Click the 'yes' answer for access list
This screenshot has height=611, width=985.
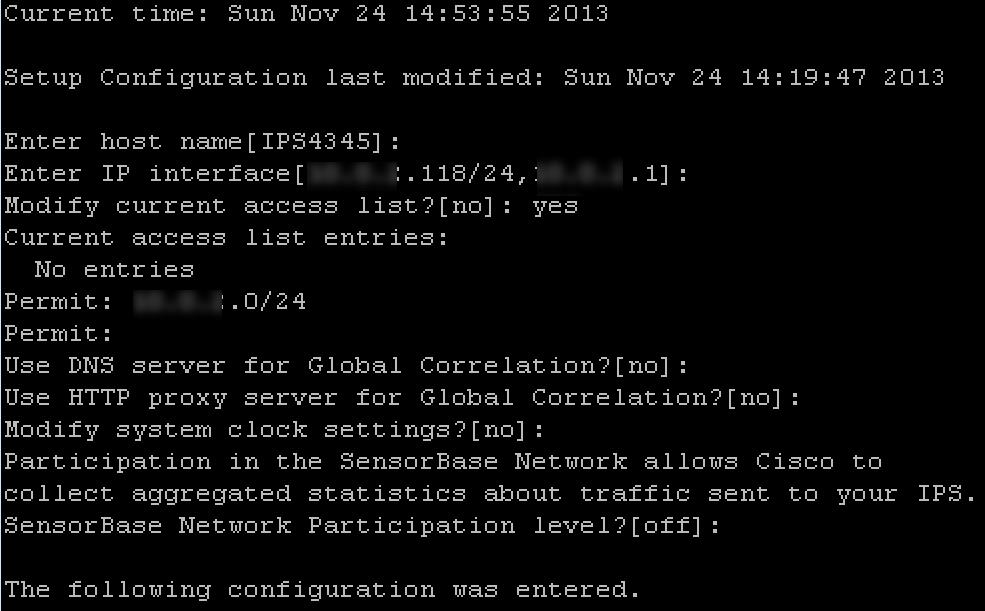click(x=555, y=206)
